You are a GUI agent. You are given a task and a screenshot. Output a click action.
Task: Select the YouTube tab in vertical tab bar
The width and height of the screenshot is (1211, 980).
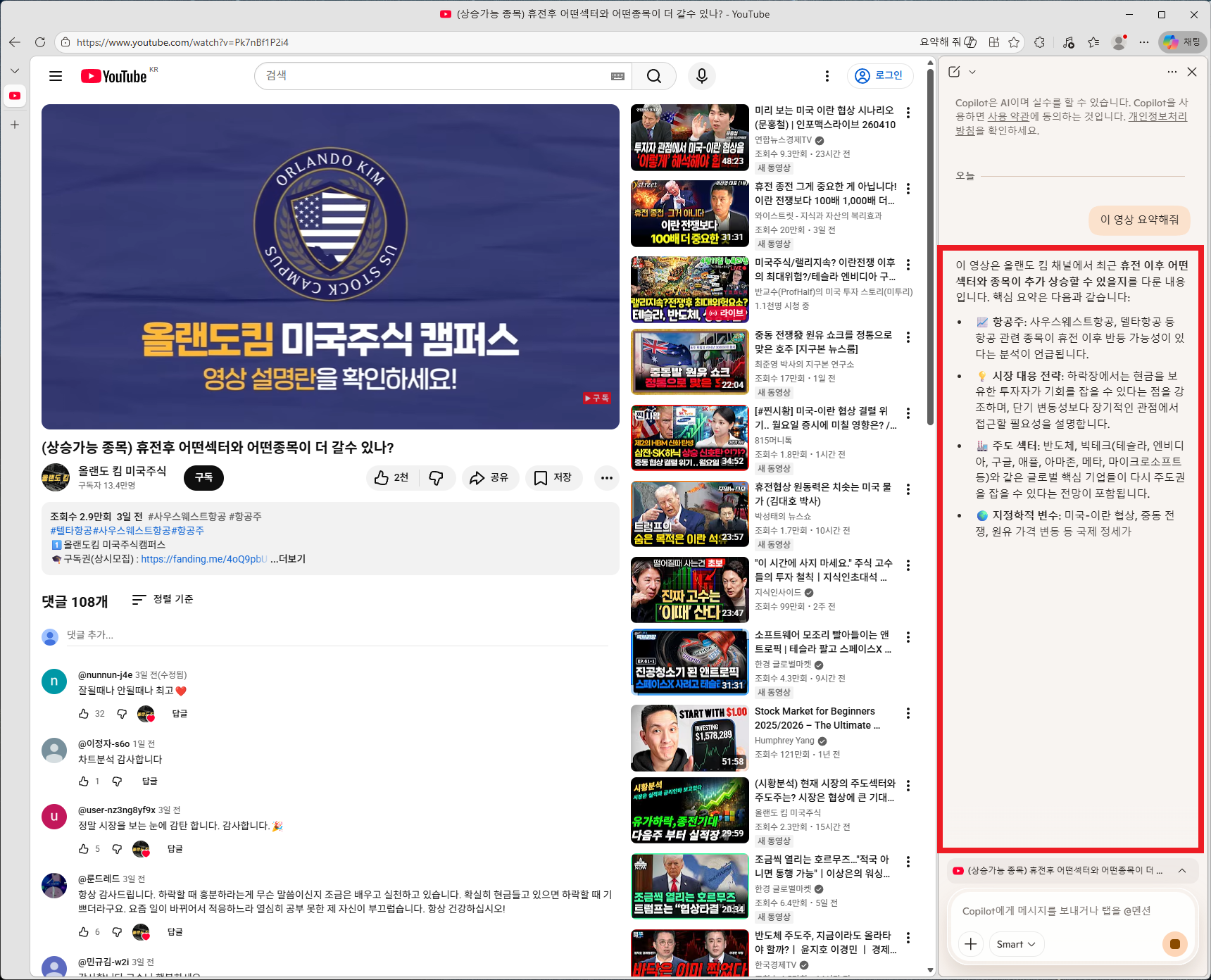pyautogui.click(x=15, y=96)
